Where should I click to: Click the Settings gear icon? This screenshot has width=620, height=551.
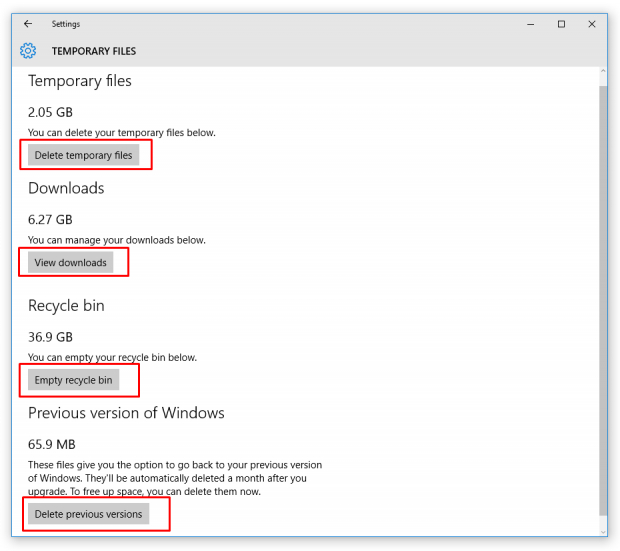(28, 51)
